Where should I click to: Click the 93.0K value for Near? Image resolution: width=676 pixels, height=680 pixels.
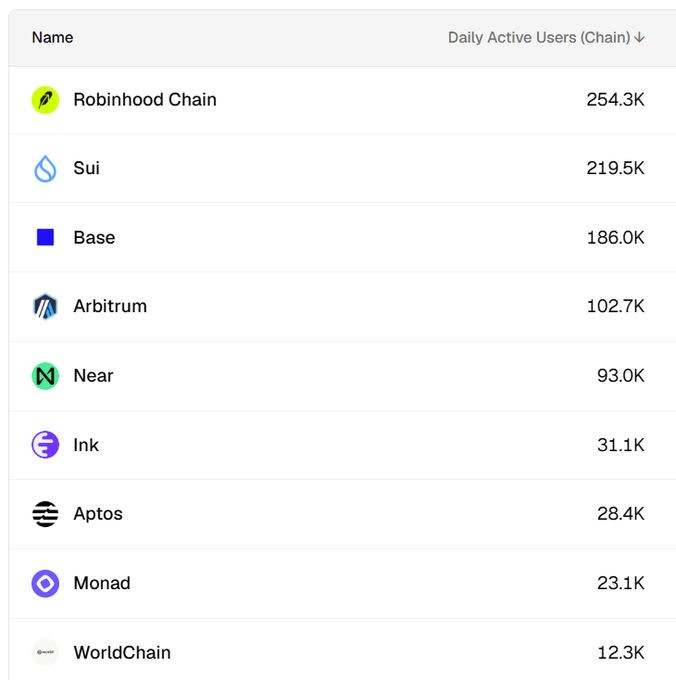pyautogui.click(x=620, y=376)
